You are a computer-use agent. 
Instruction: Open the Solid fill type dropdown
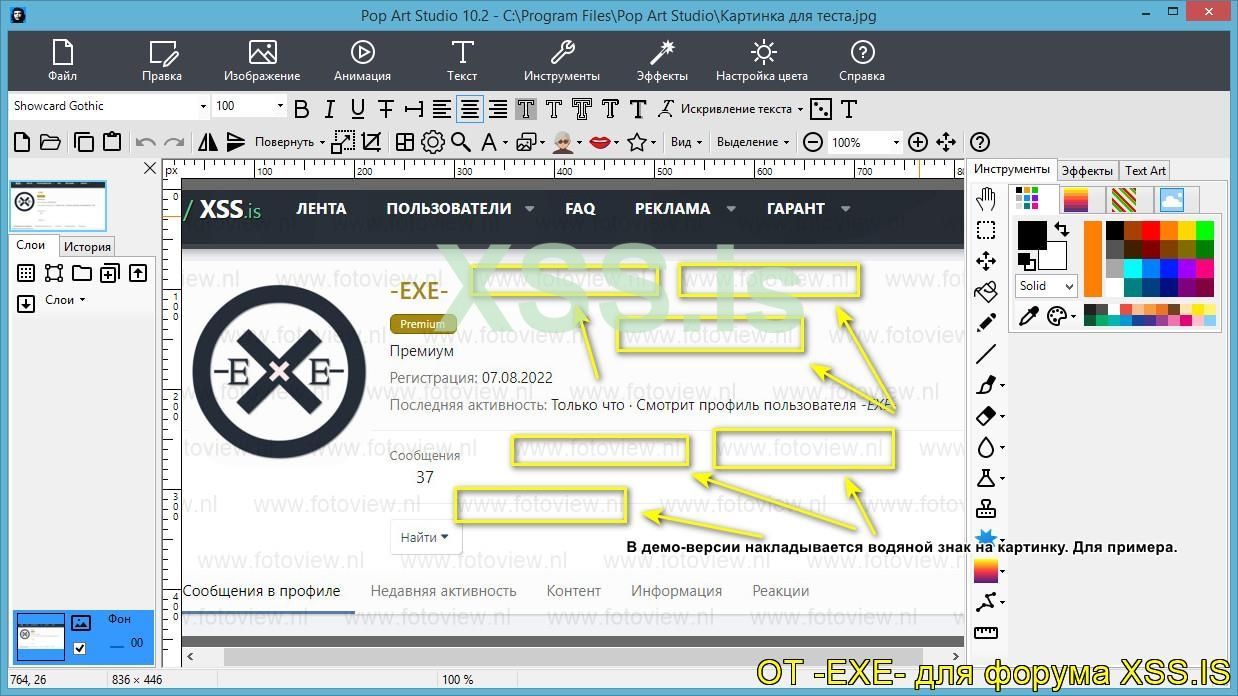pyautogui.click(x=1047, y=286)
